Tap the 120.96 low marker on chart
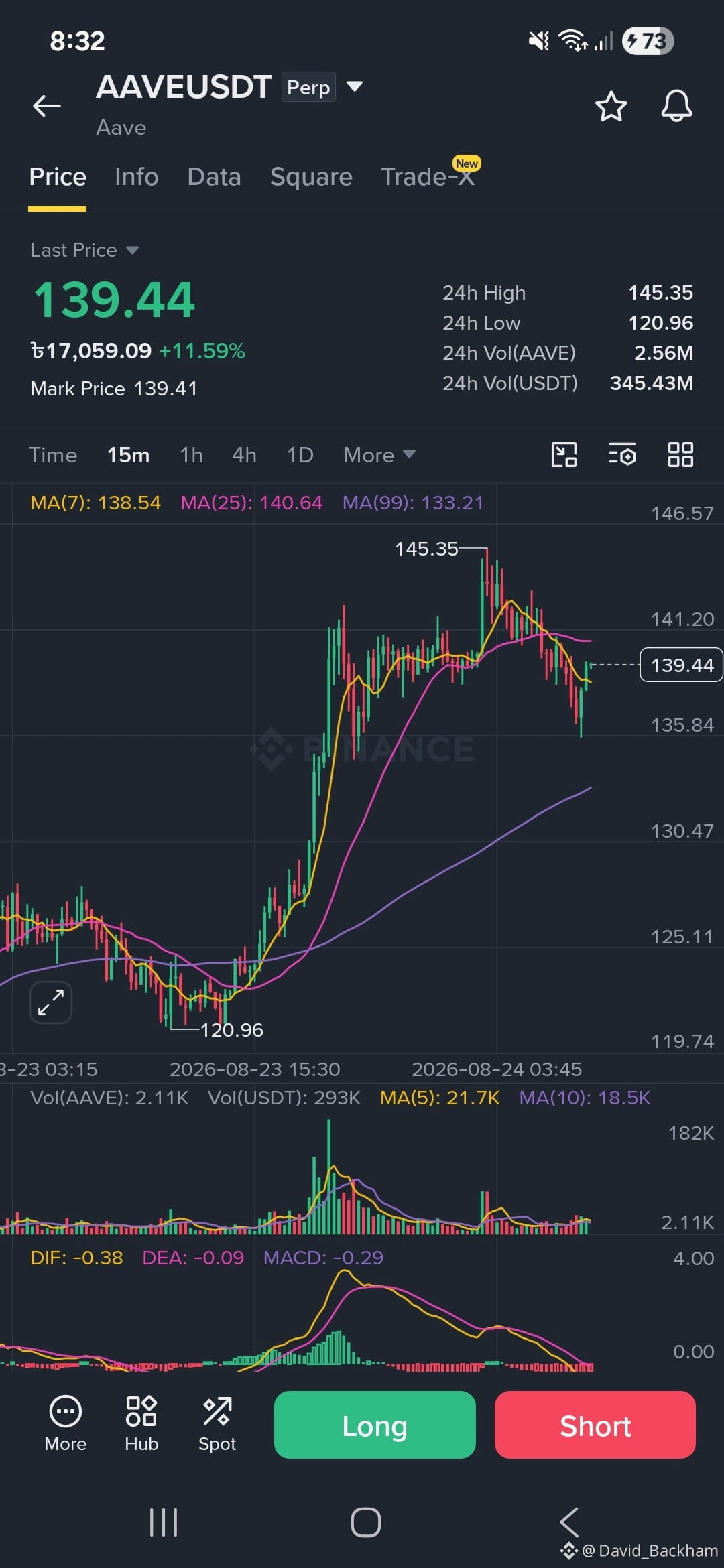 [232, 1029]
